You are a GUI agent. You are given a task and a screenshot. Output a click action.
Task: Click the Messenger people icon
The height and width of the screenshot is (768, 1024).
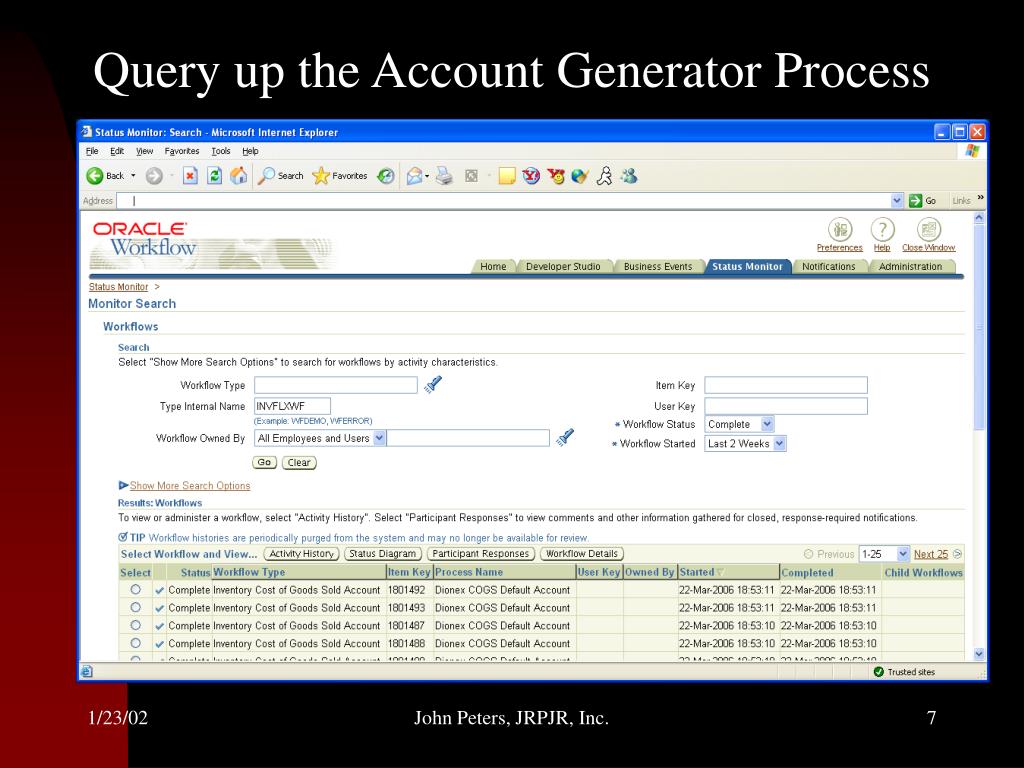(629, 176)
